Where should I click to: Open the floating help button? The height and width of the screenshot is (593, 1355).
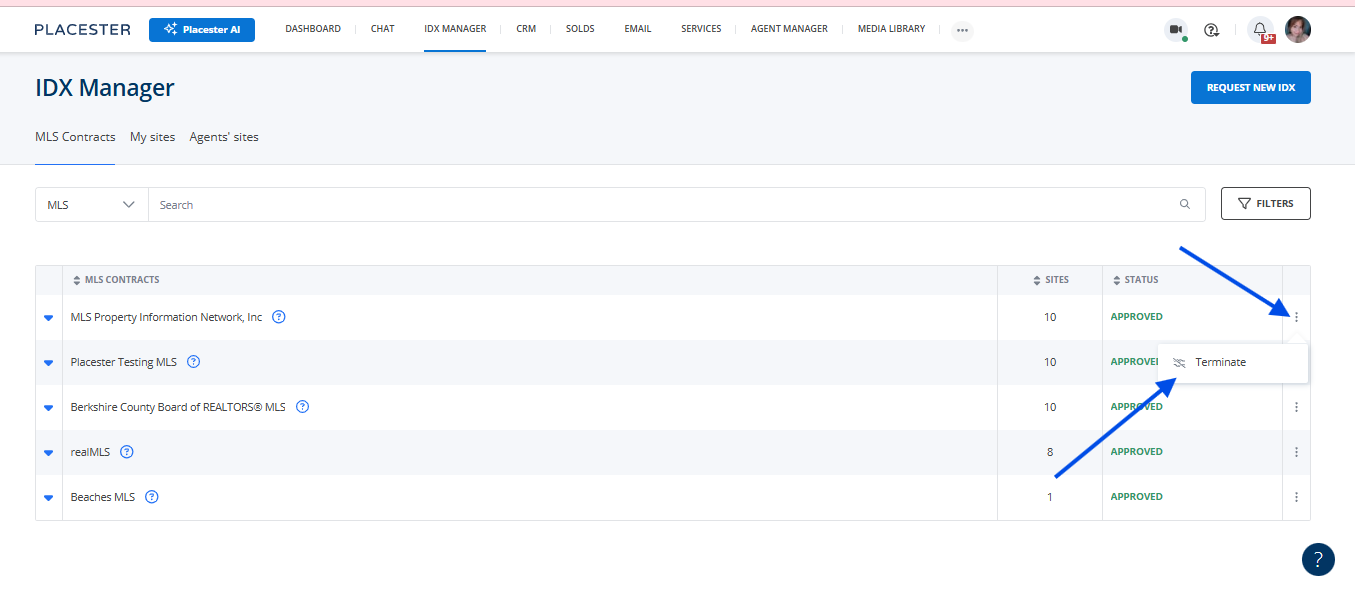1318,559
